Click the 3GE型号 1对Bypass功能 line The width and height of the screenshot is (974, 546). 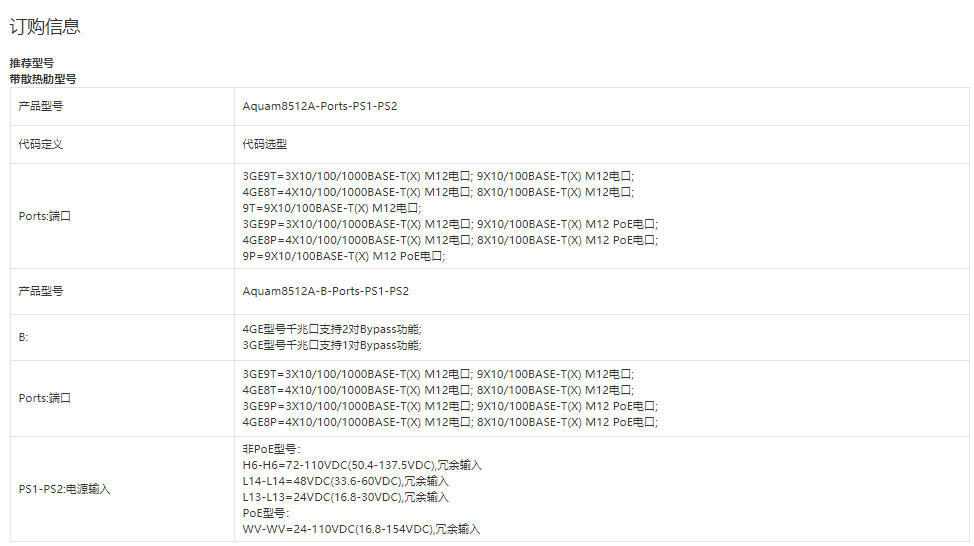pos(332,345)
